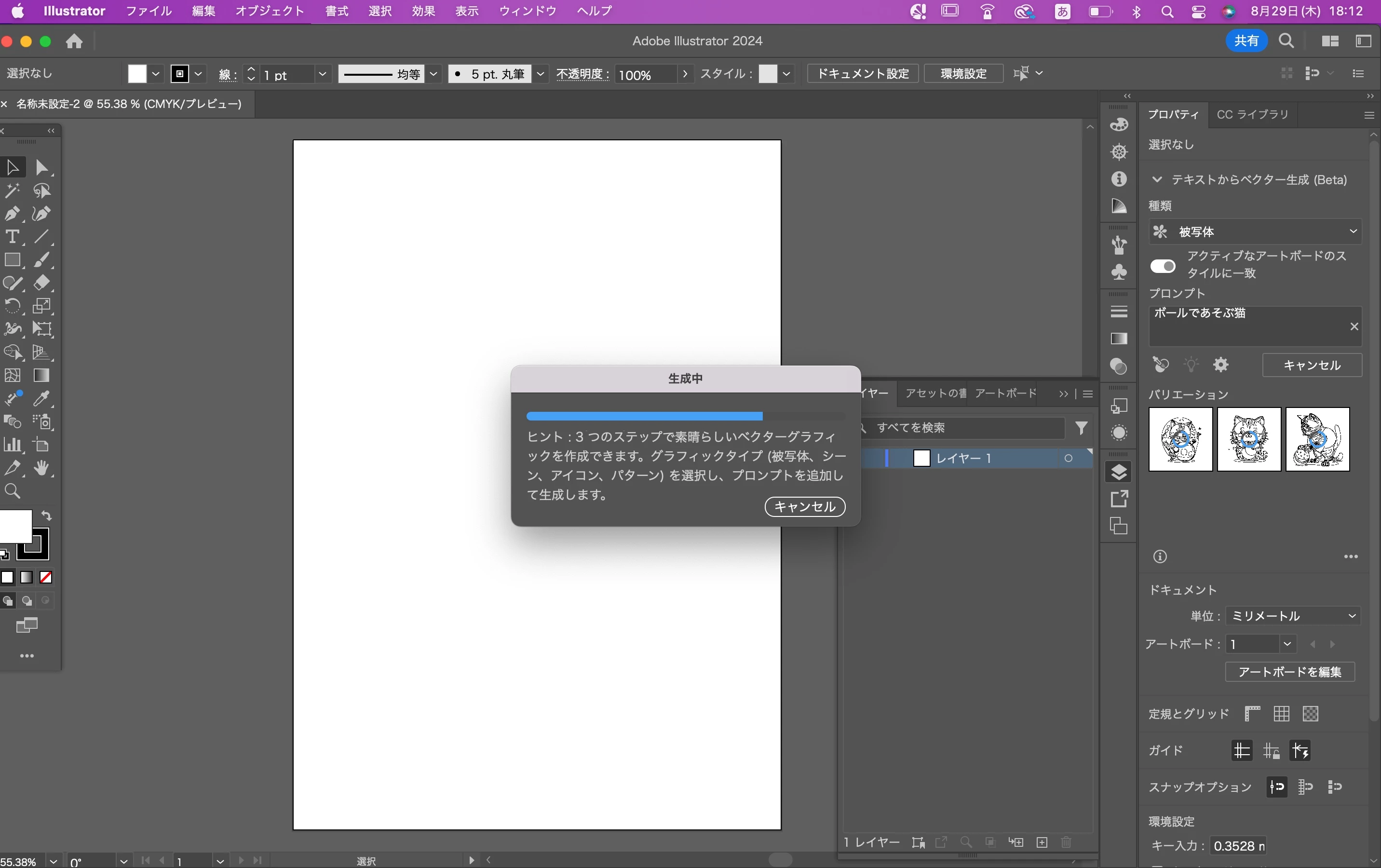Open the オブジェクト menu
The width and height of the screenshot is (1381, 868).
click(x=269, y=11)
